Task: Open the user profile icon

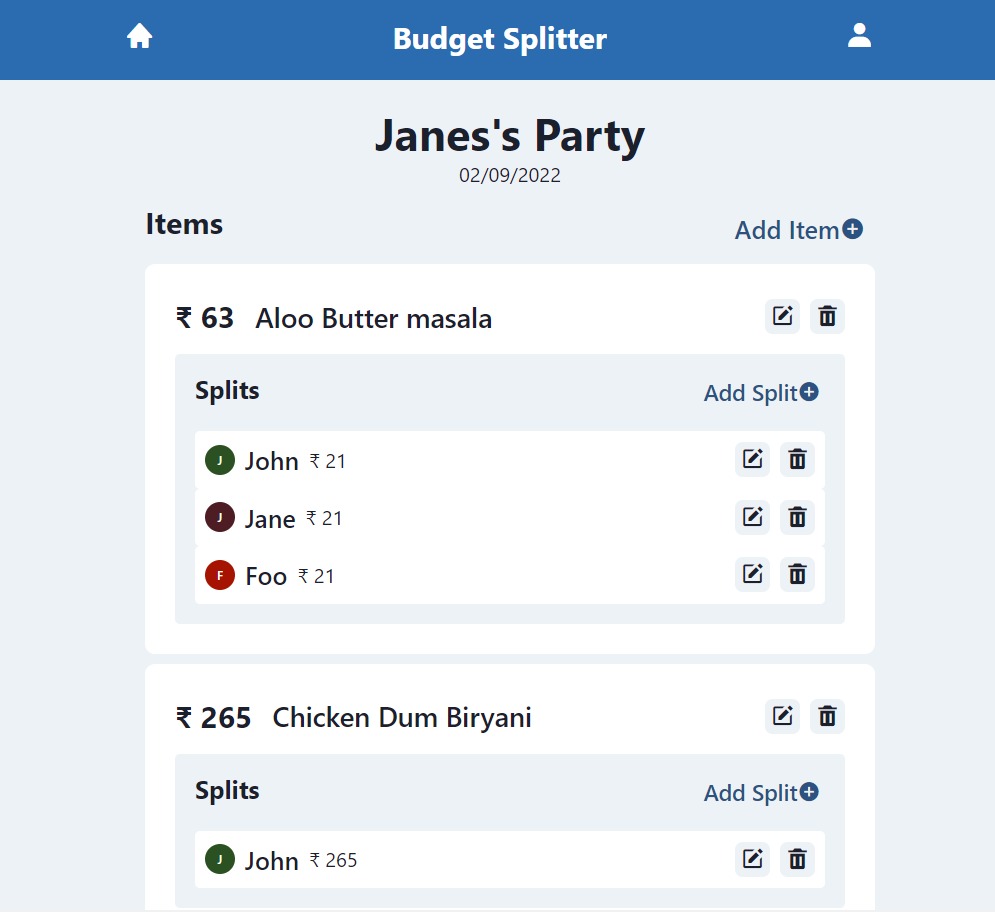Action: click(x=858, y=35)
